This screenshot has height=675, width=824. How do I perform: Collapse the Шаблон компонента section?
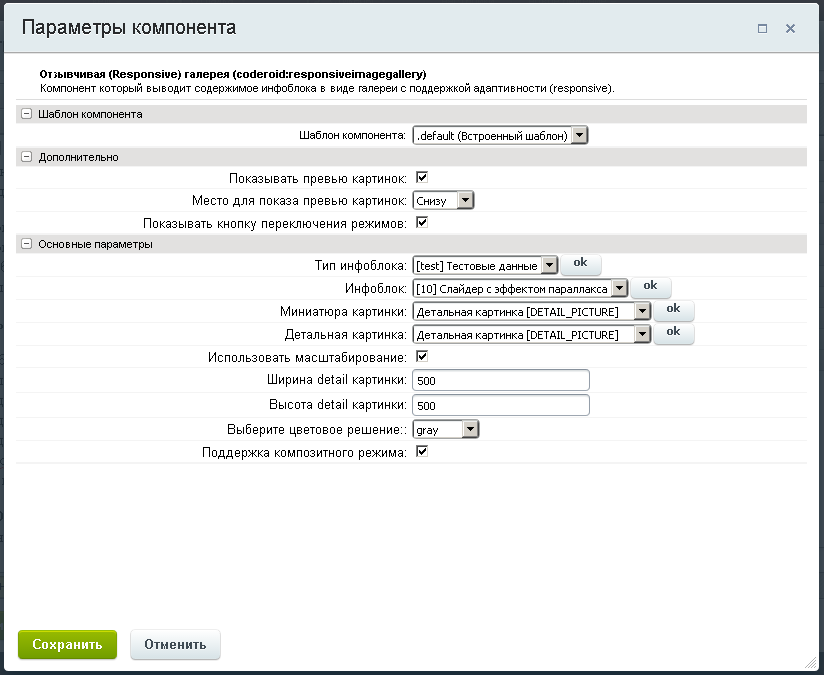(x=26, y=114)
